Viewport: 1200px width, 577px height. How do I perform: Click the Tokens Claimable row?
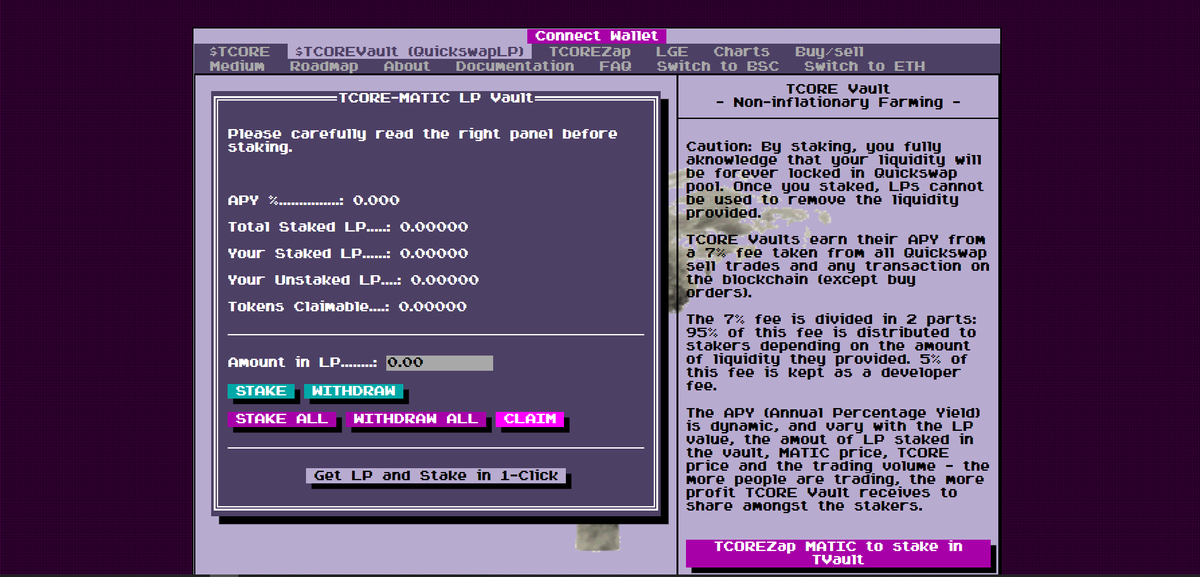pyautogui.click(x=347, y=306)
